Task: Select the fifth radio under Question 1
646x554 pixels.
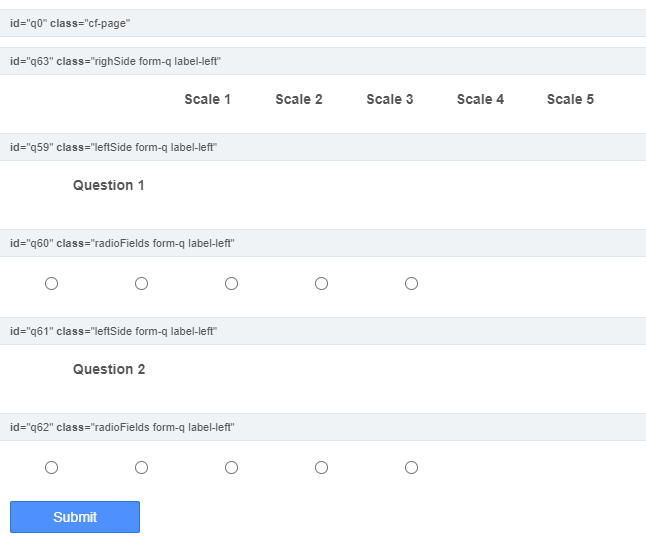Action: [412, 283]
